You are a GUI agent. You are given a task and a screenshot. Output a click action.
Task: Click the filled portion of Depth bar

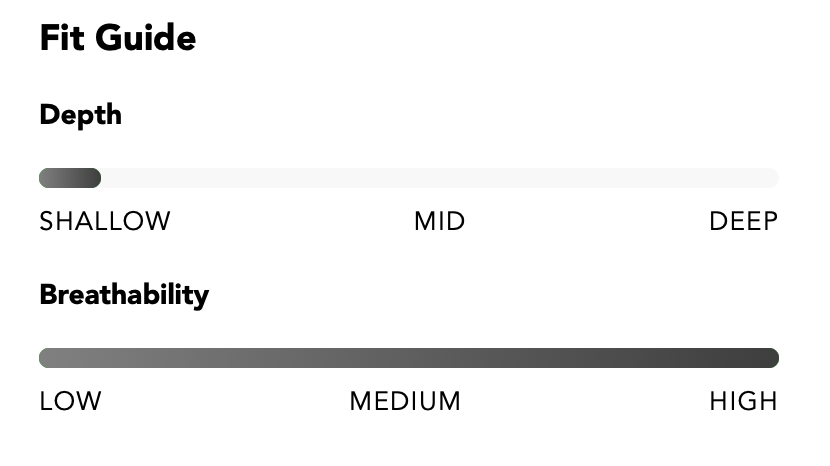point(70,178)
